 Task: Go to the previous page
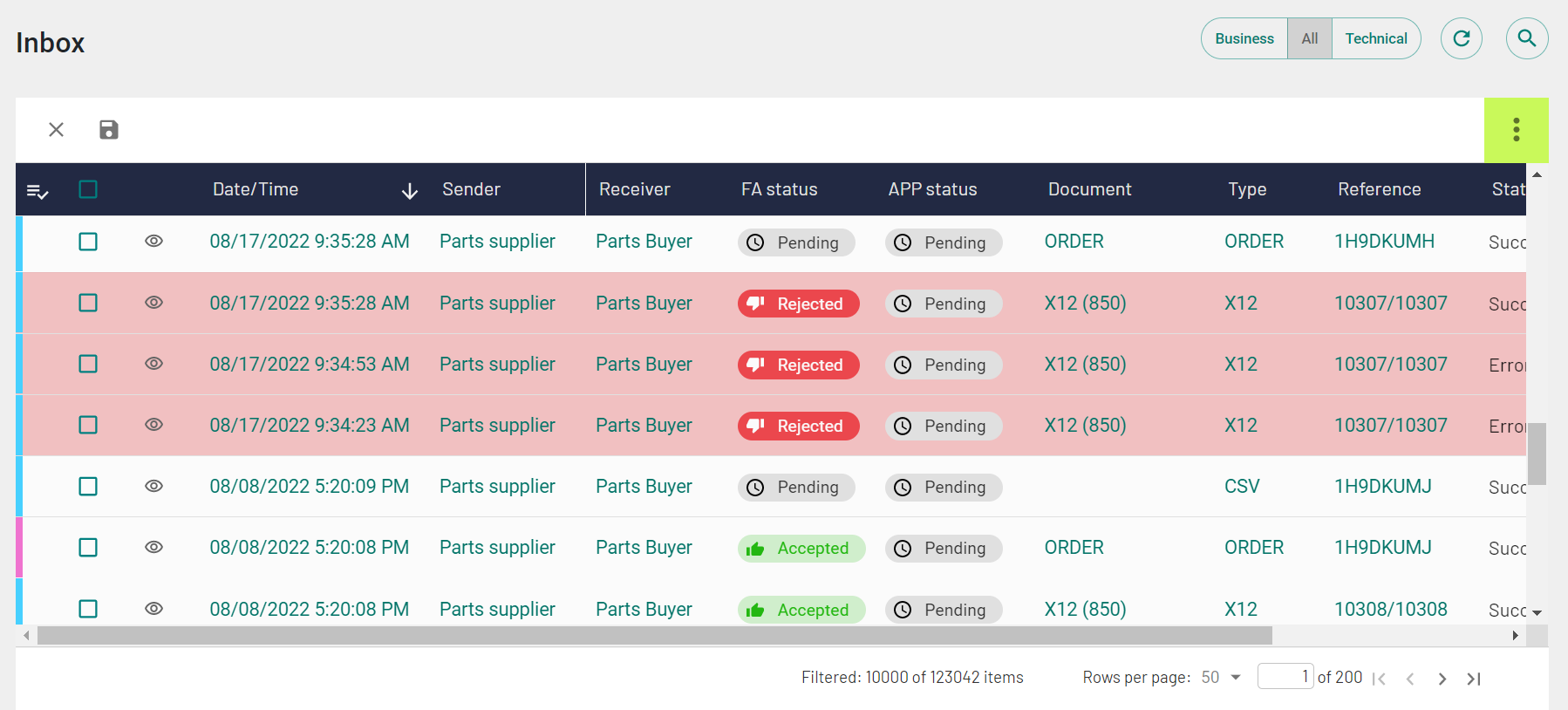click(x=1410, y=679)
